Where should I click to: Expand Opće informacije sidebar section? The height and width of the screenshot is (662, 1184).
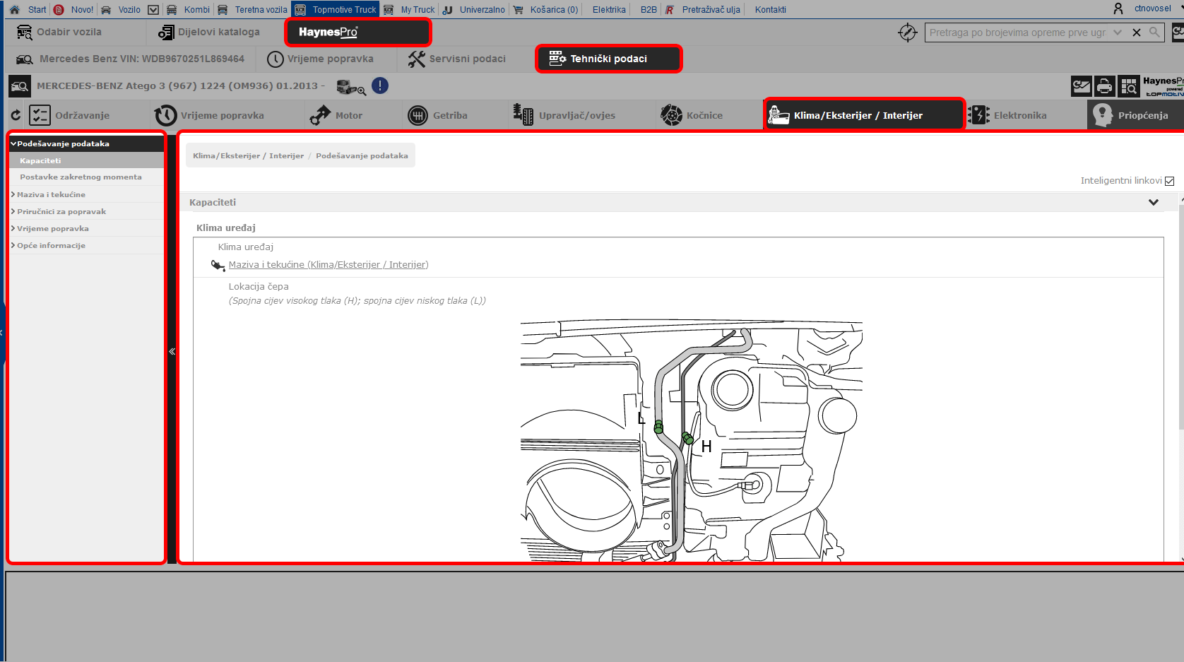86,245
